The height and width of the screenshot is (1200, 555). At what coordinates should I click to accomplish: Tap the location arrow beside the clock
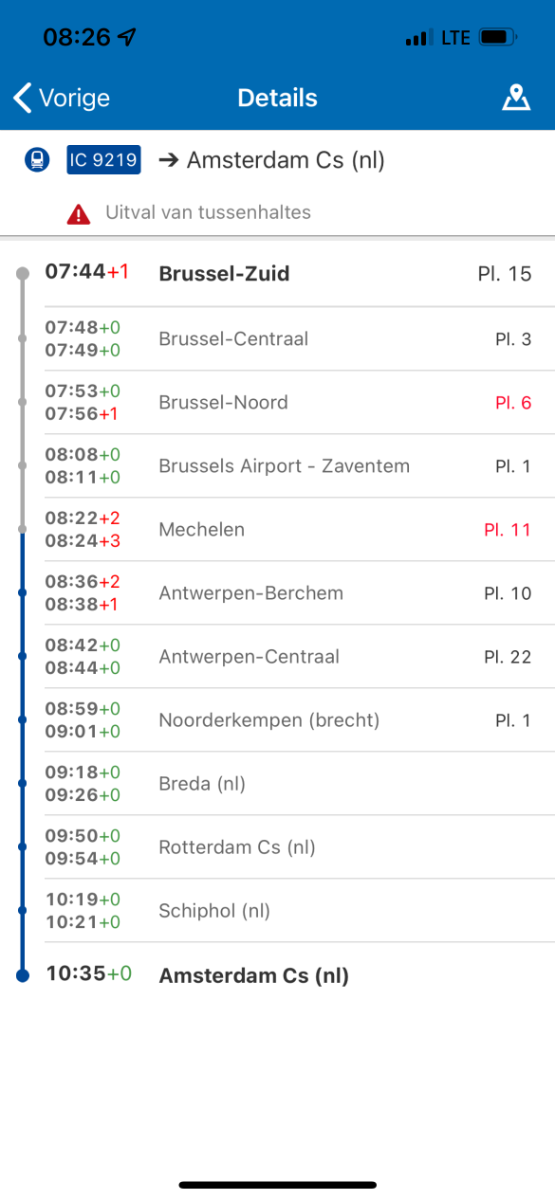pyautogui.click(x=127, y=38)
